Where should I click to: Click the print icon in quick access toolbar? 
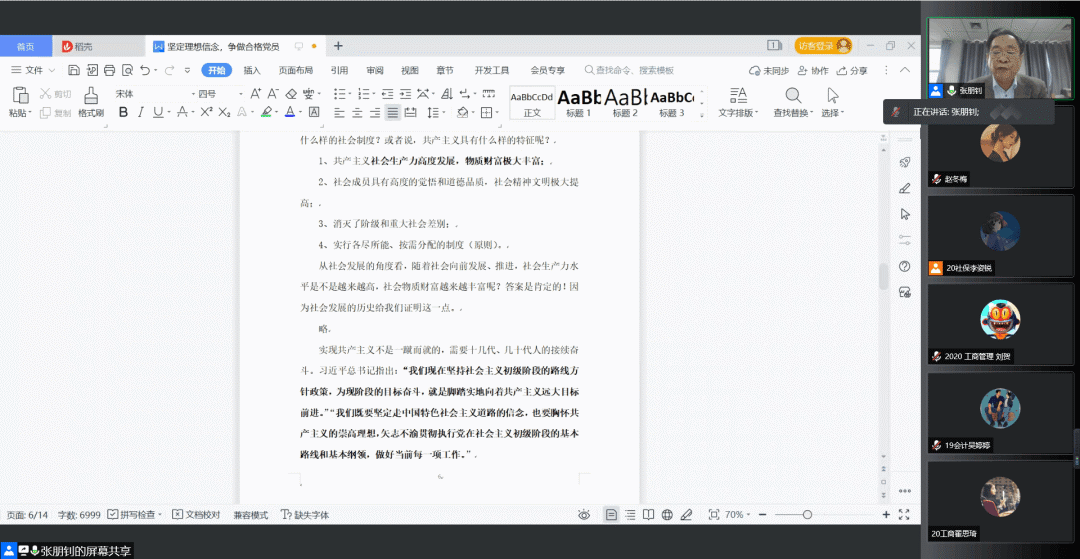coord(108,70)
